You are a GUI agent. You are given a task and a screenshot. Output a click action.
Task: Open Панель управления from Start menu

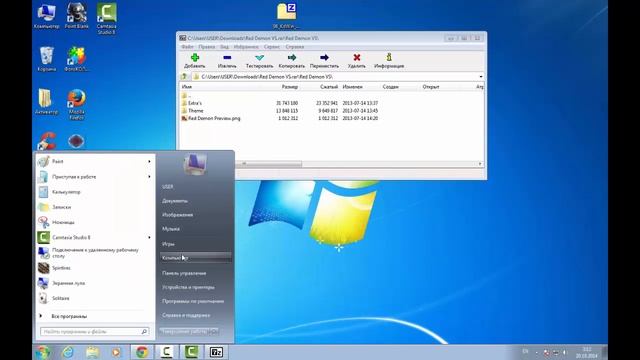(184, 273)
